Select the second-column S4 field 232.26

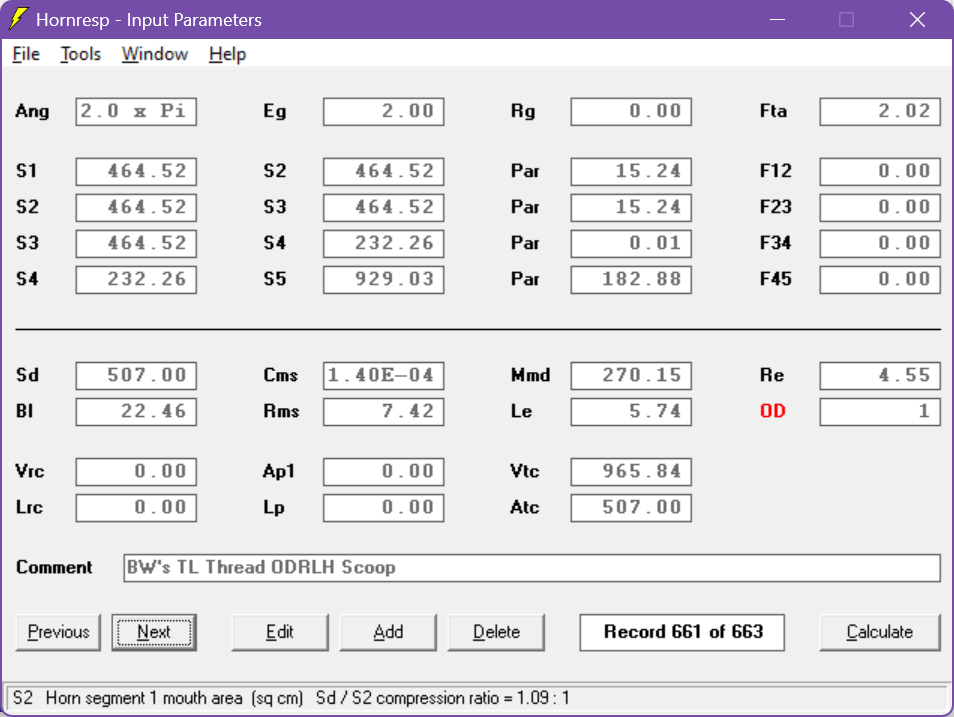(x=384, y=243)
